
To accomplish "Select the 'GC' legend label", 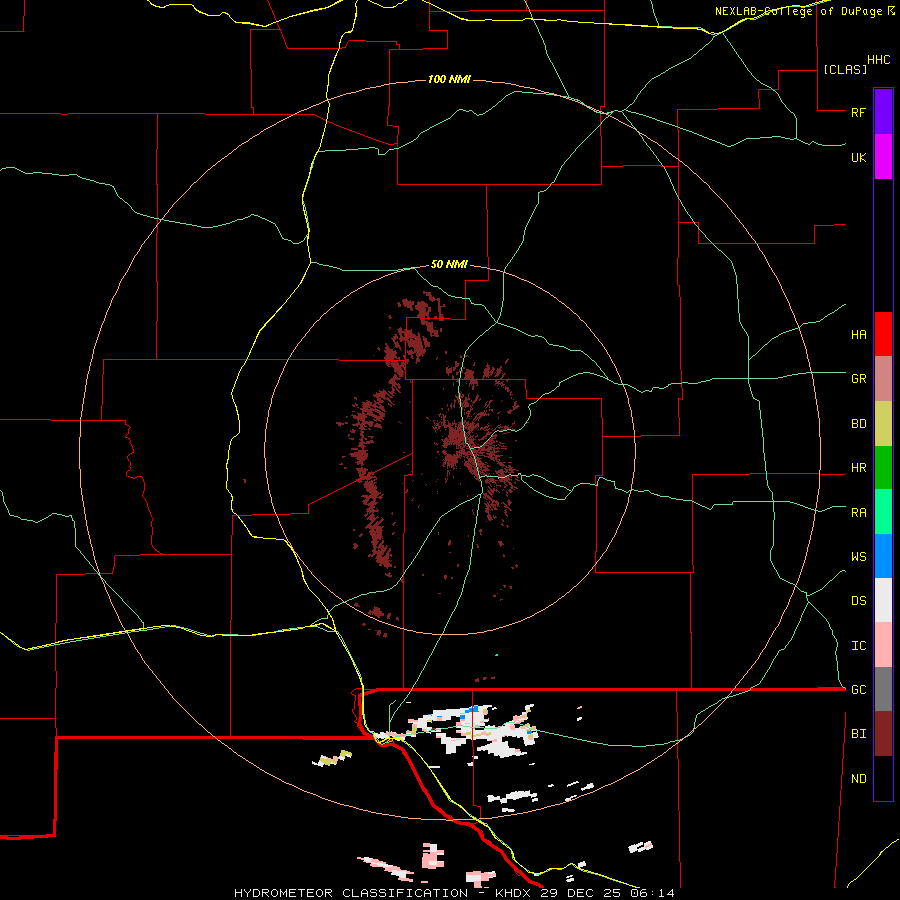I will point(858,690).
